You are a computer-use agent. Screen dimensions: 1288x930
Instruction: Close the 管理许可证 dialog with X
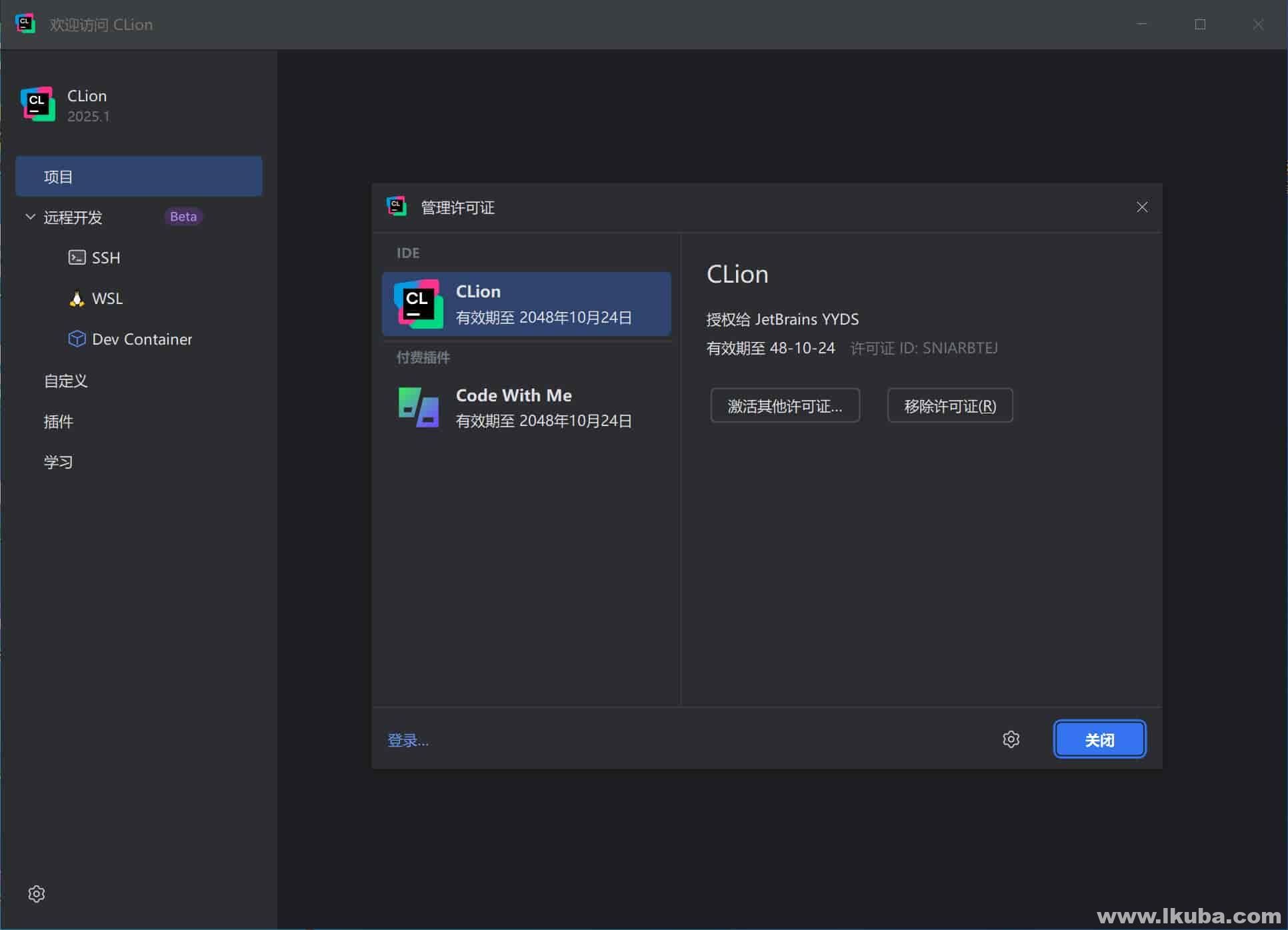tap(1142, 207)
